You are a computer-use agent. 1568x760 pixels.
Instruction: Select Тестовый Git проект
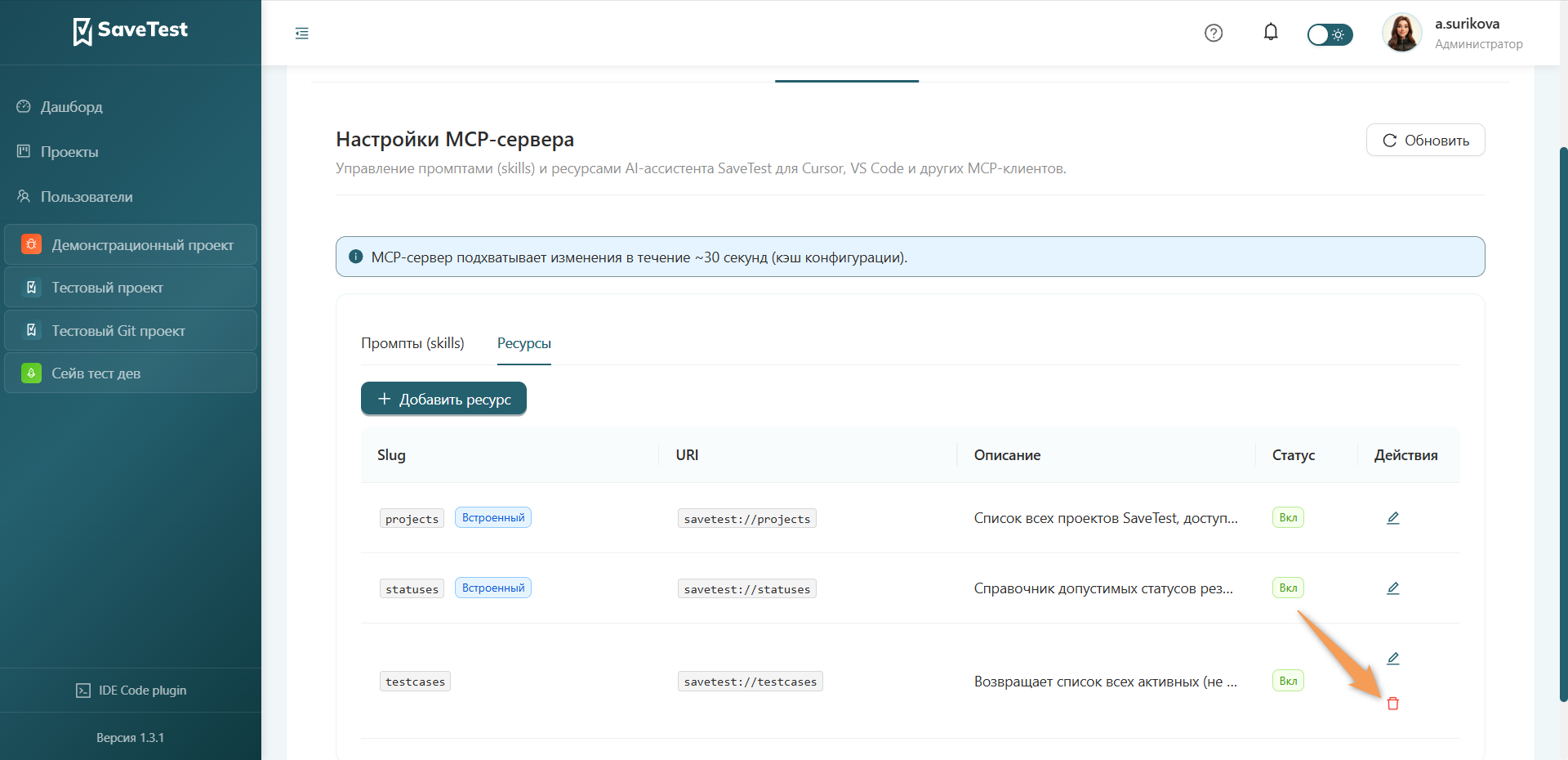pos(131,330)
